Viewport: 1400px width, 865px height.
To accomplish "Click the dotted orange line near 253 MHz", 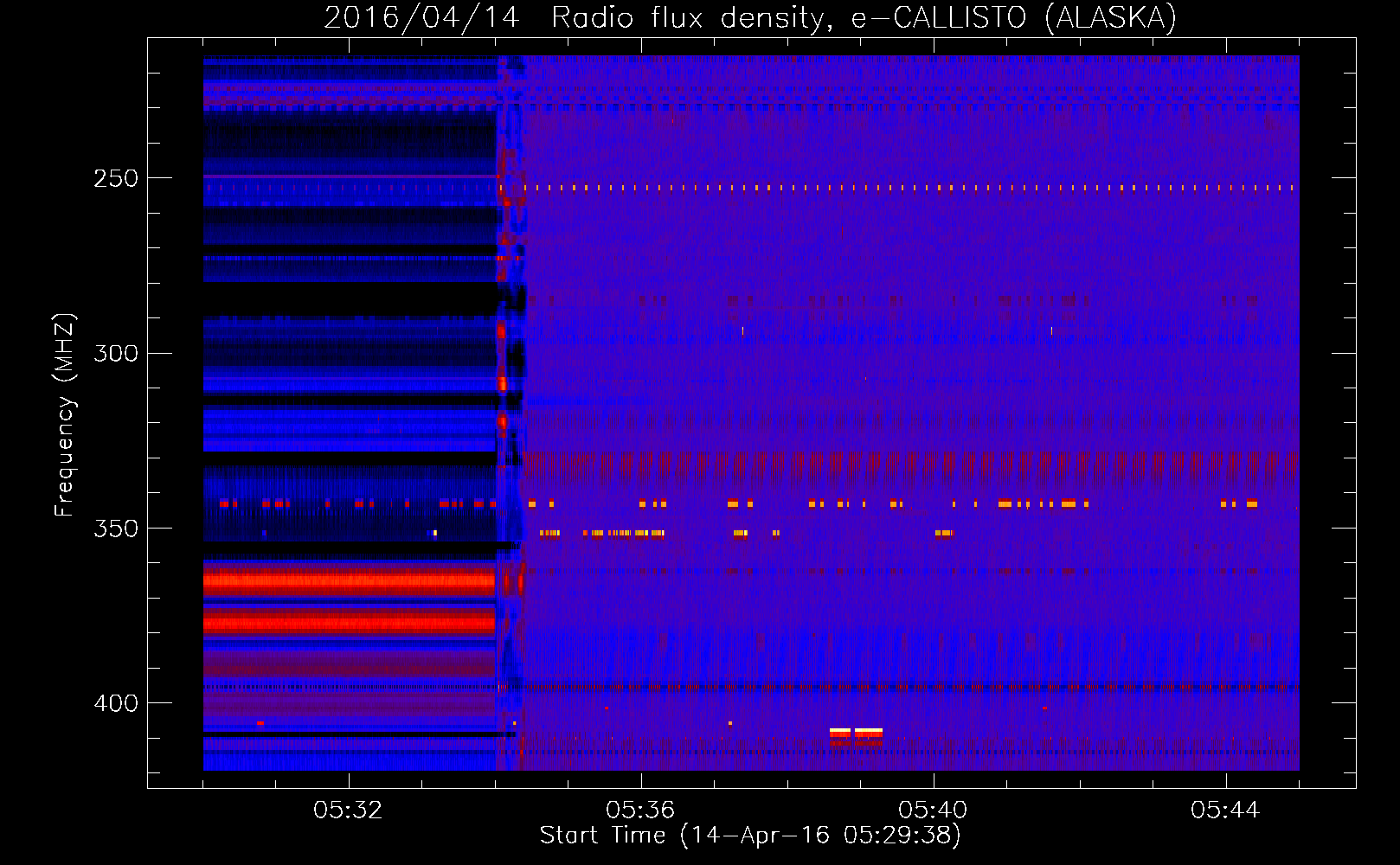I will click(x=865, y=187).
